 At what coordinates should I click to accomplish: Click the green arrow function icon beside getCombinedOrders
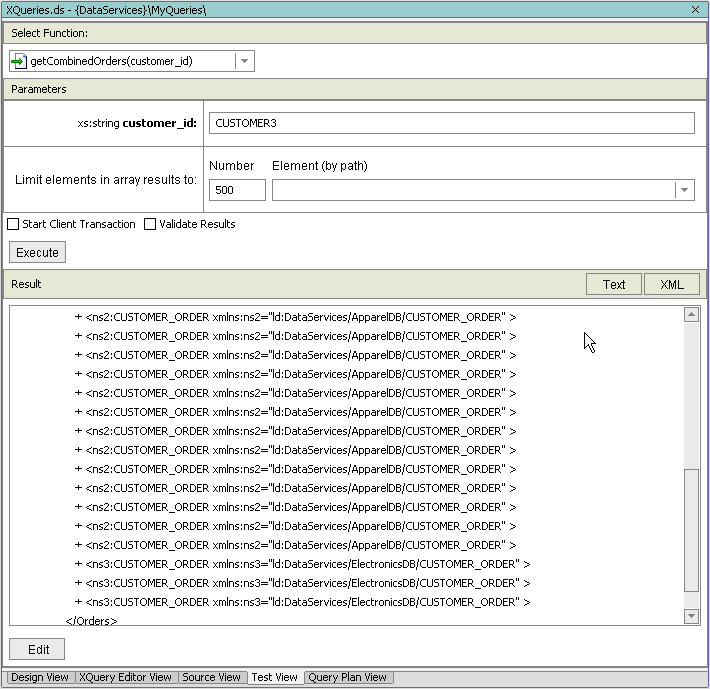pos(19,61)
